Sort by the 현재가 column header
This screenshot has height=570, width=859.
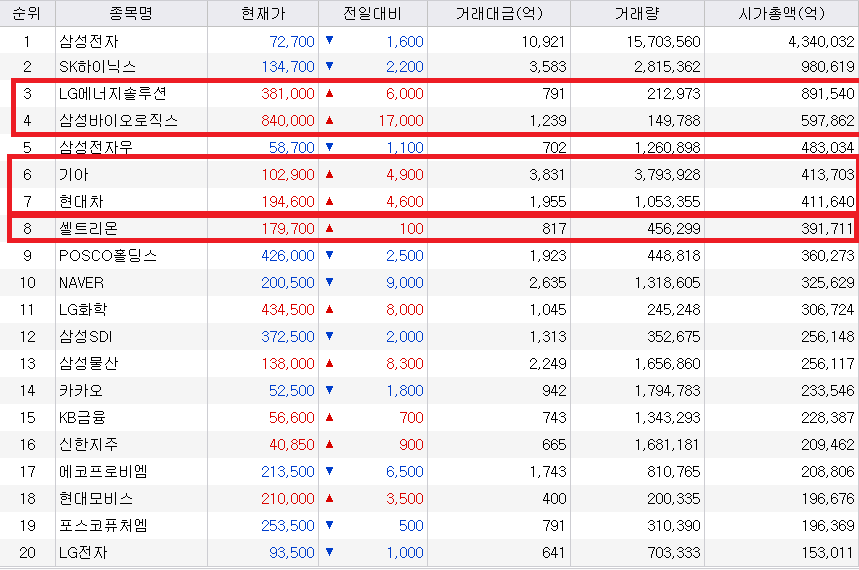click(263, 13)
